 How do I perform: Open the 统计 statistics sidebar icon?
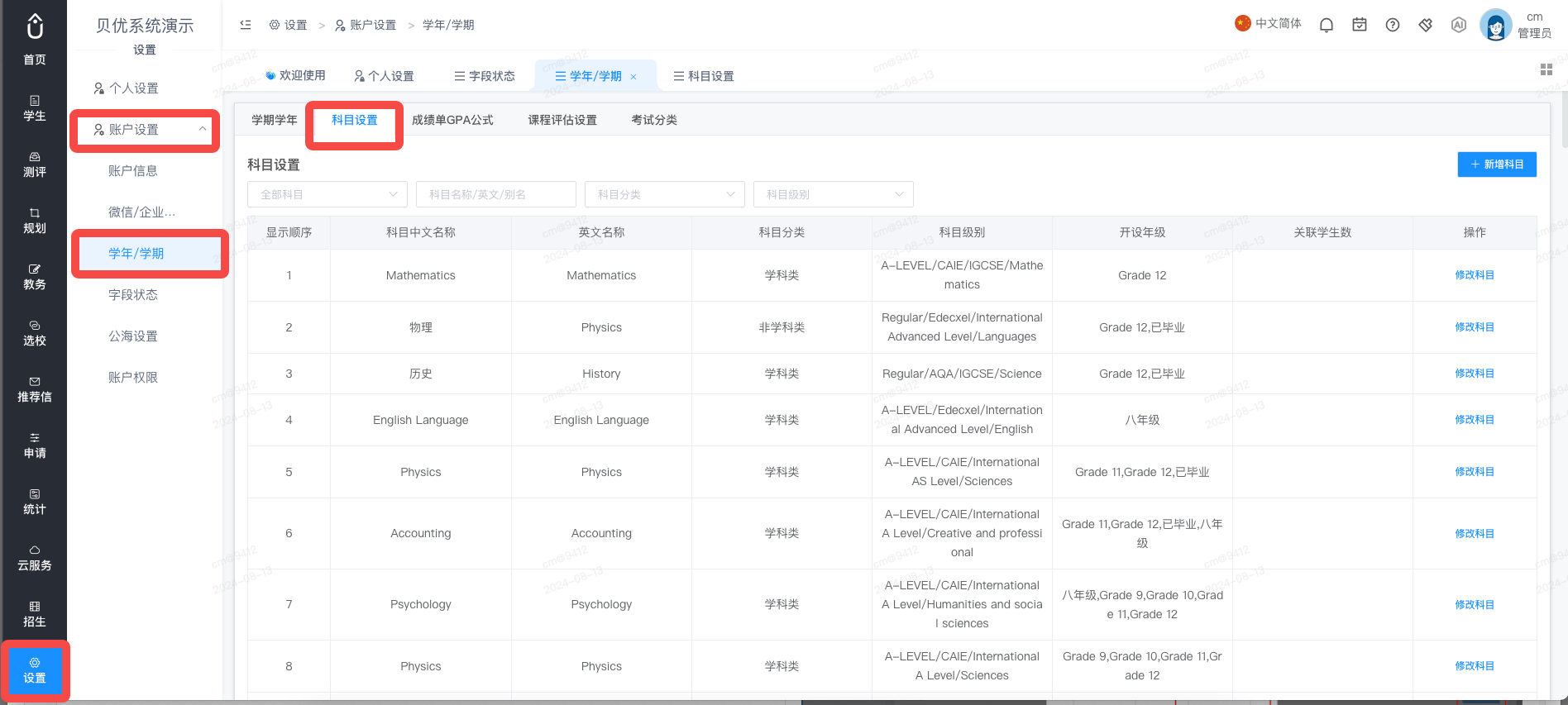(x=34, y=502)
